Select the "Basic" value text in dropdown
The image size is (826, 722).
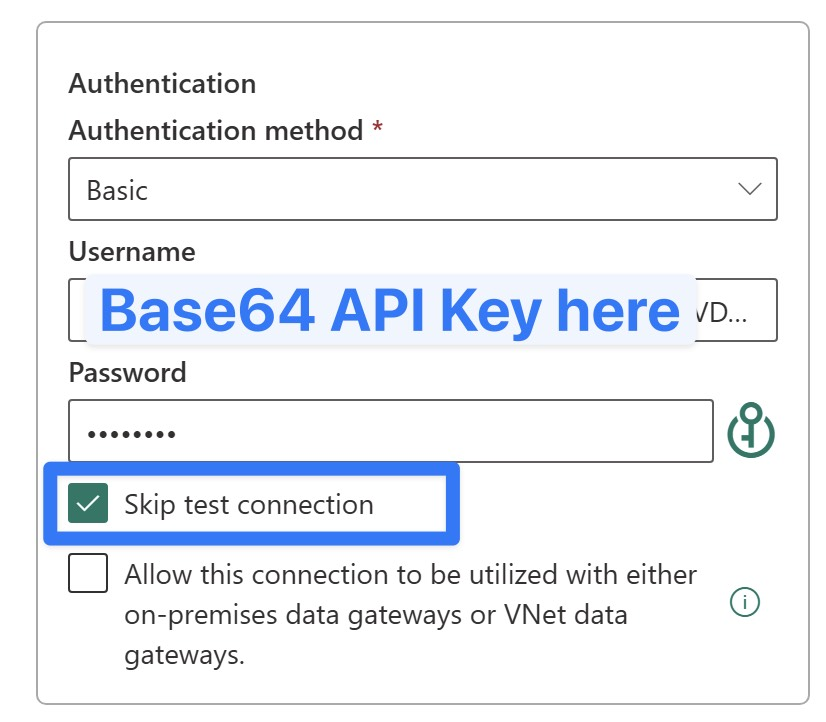(x=117, y=190)
